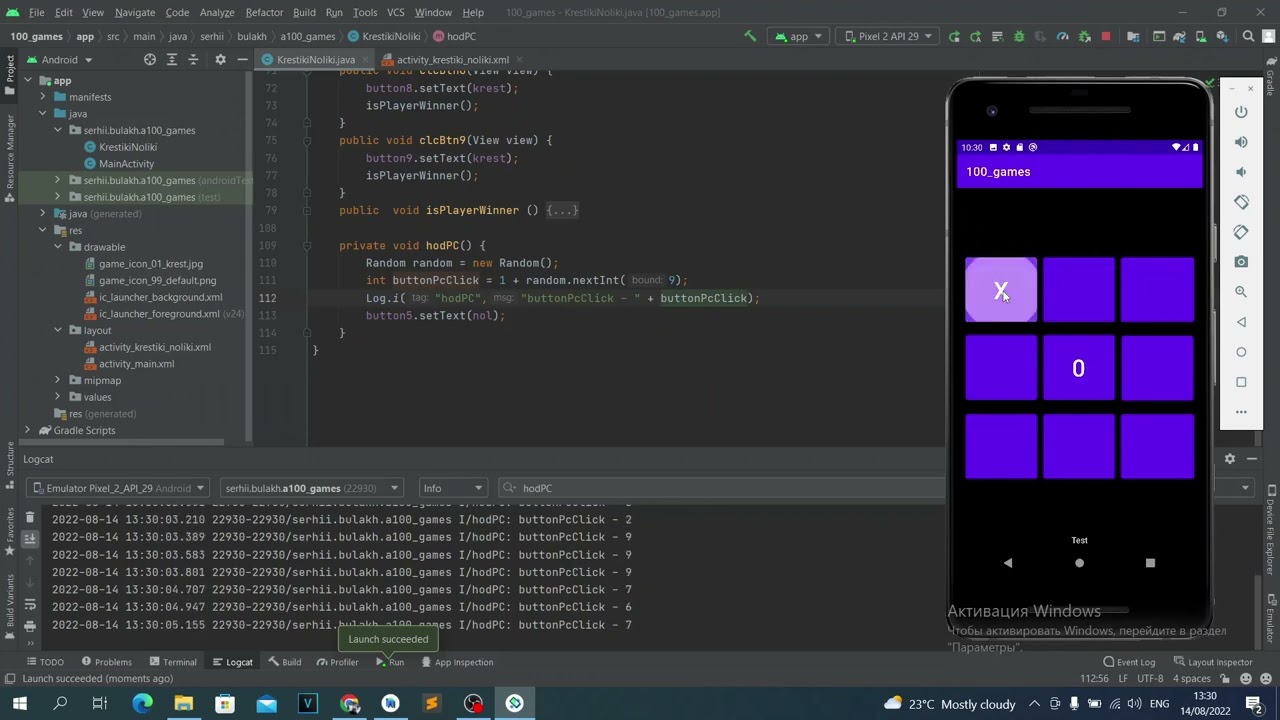Tap the center 0 game cell
1280x720 pixels.
pos(1078,368)
